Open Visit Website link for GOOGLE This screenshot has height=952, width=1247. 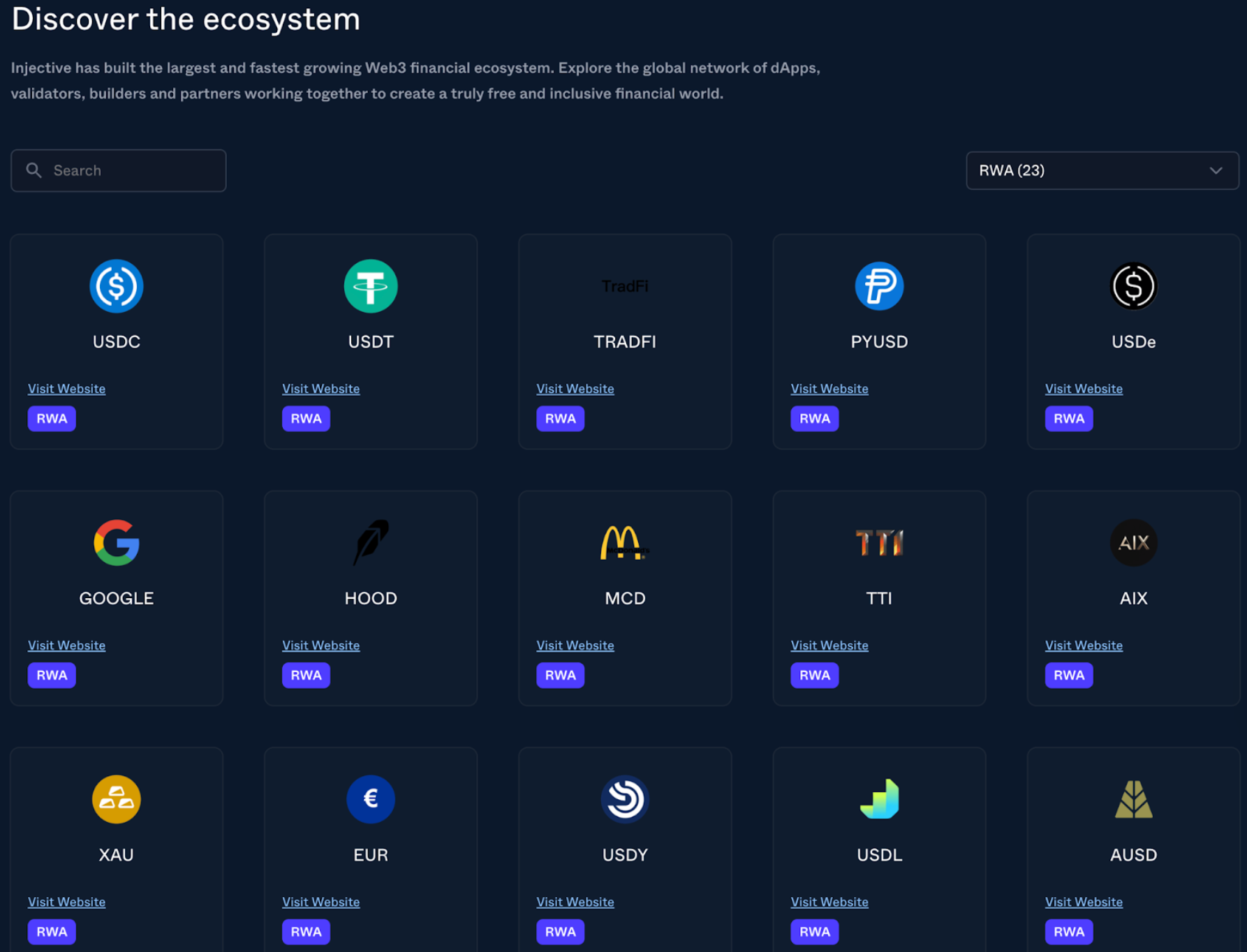(x=66, y=646)
